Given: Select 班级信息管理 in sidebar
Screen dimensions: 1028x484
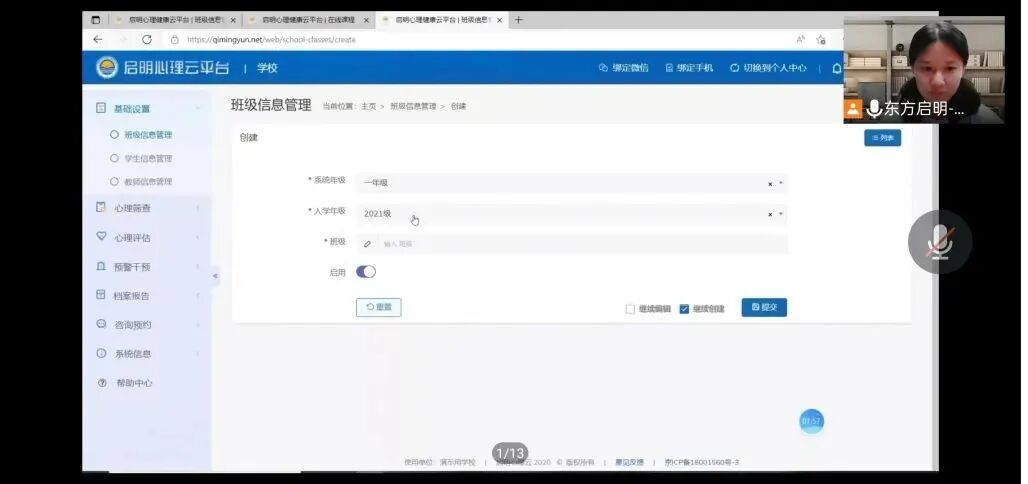Looking at the screenshot, I should point(148,134).
